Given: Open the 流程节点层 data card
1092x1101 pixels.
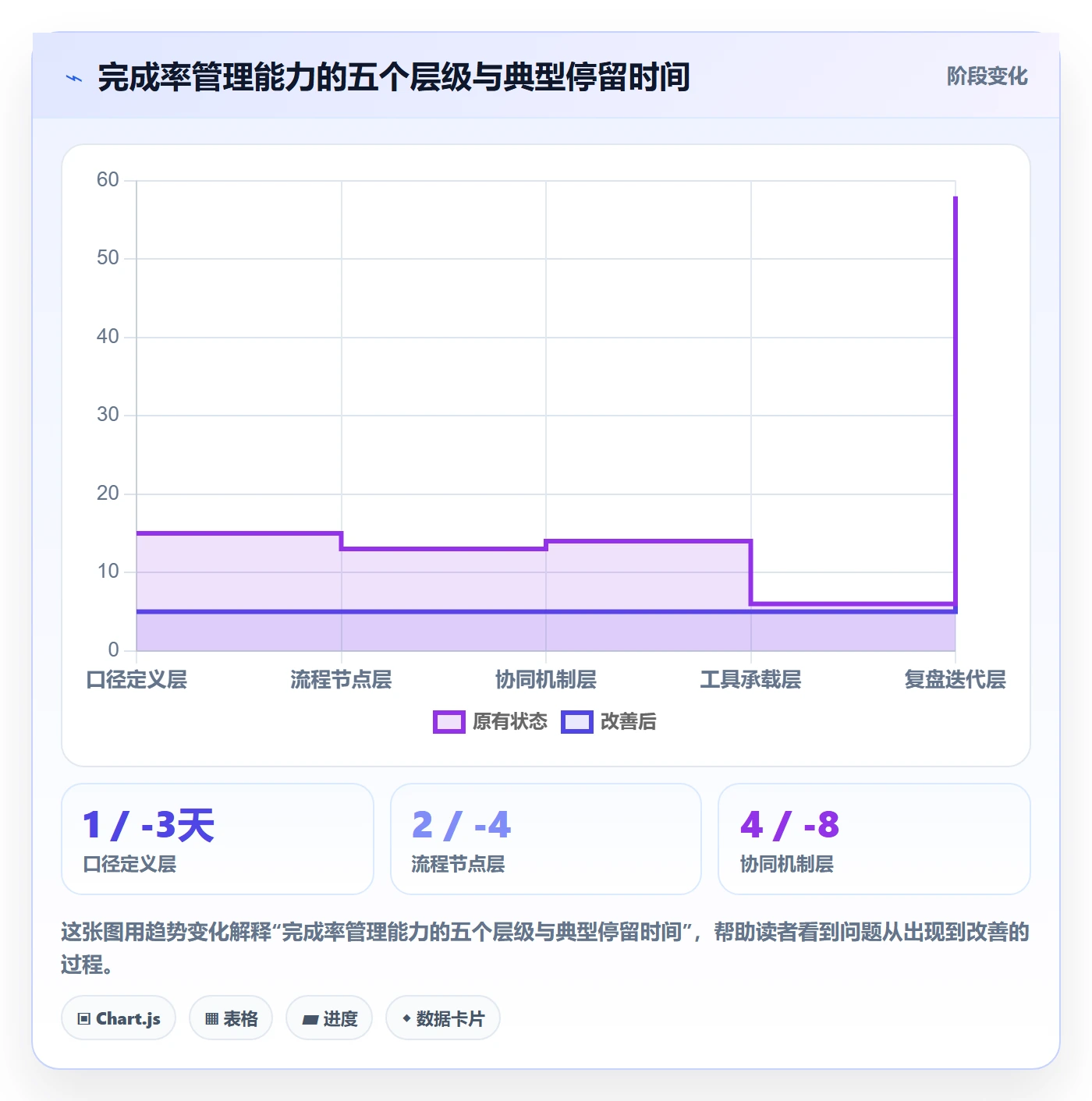Looking at the screenshot, I should point(546,839).
